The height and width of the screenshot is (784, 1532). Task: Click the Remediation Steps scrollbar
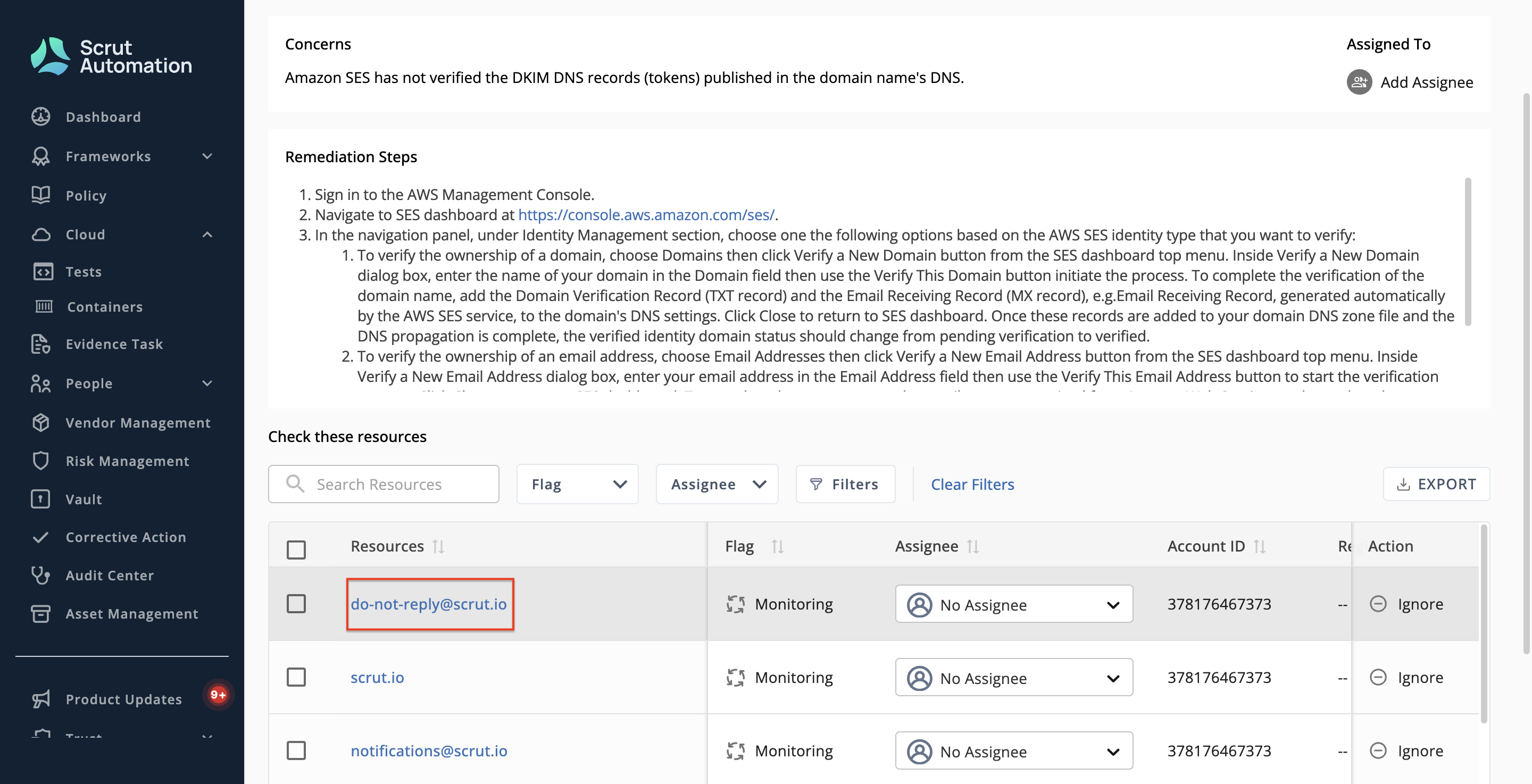(1468, 251)
